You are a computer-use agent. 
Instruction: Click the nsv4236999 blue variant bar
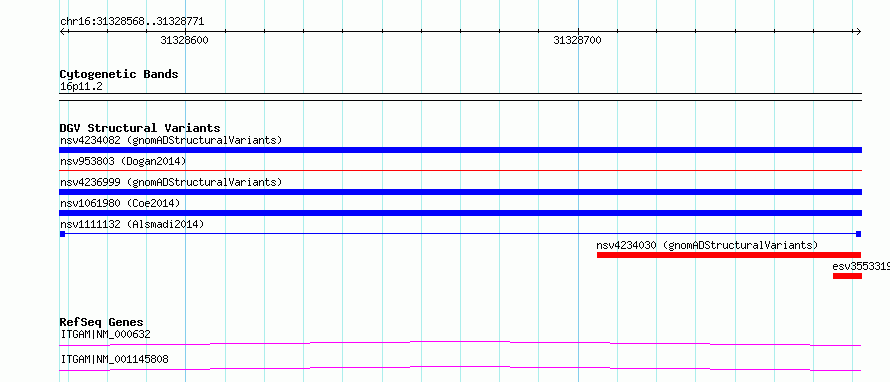pos(460,192)
